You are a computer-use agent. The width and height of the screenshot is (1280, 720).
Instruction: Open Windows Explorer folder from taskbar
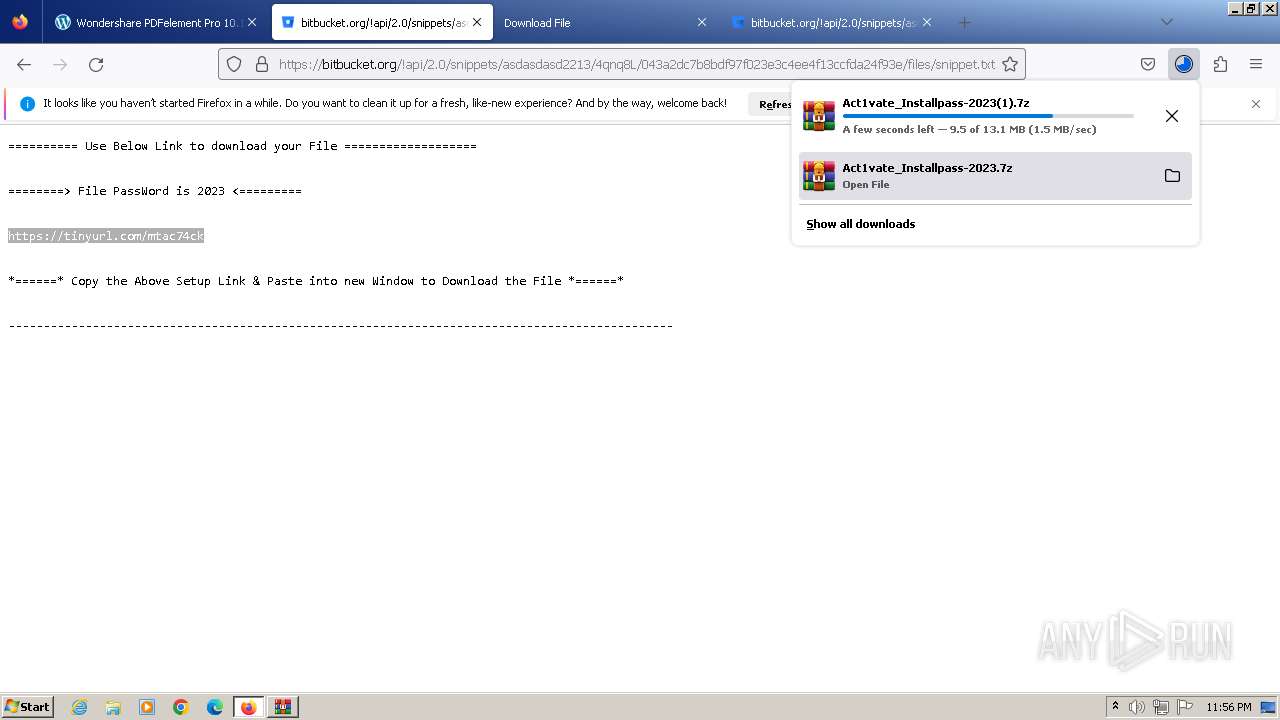click(113, 707)
